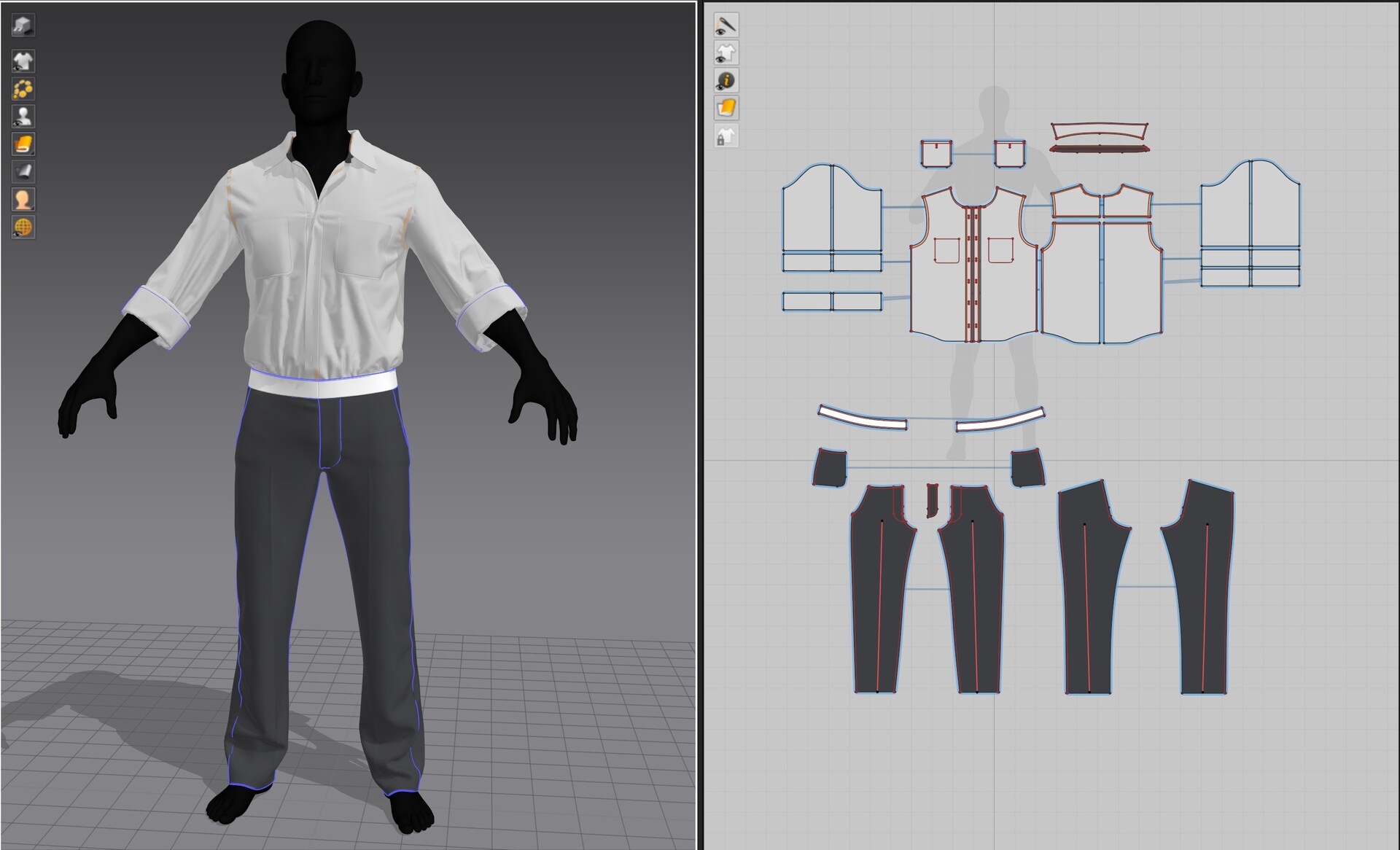The image size is (1400, 850).
Task: Click the orange textured surface display icon
Action: (x=22, y=144)
